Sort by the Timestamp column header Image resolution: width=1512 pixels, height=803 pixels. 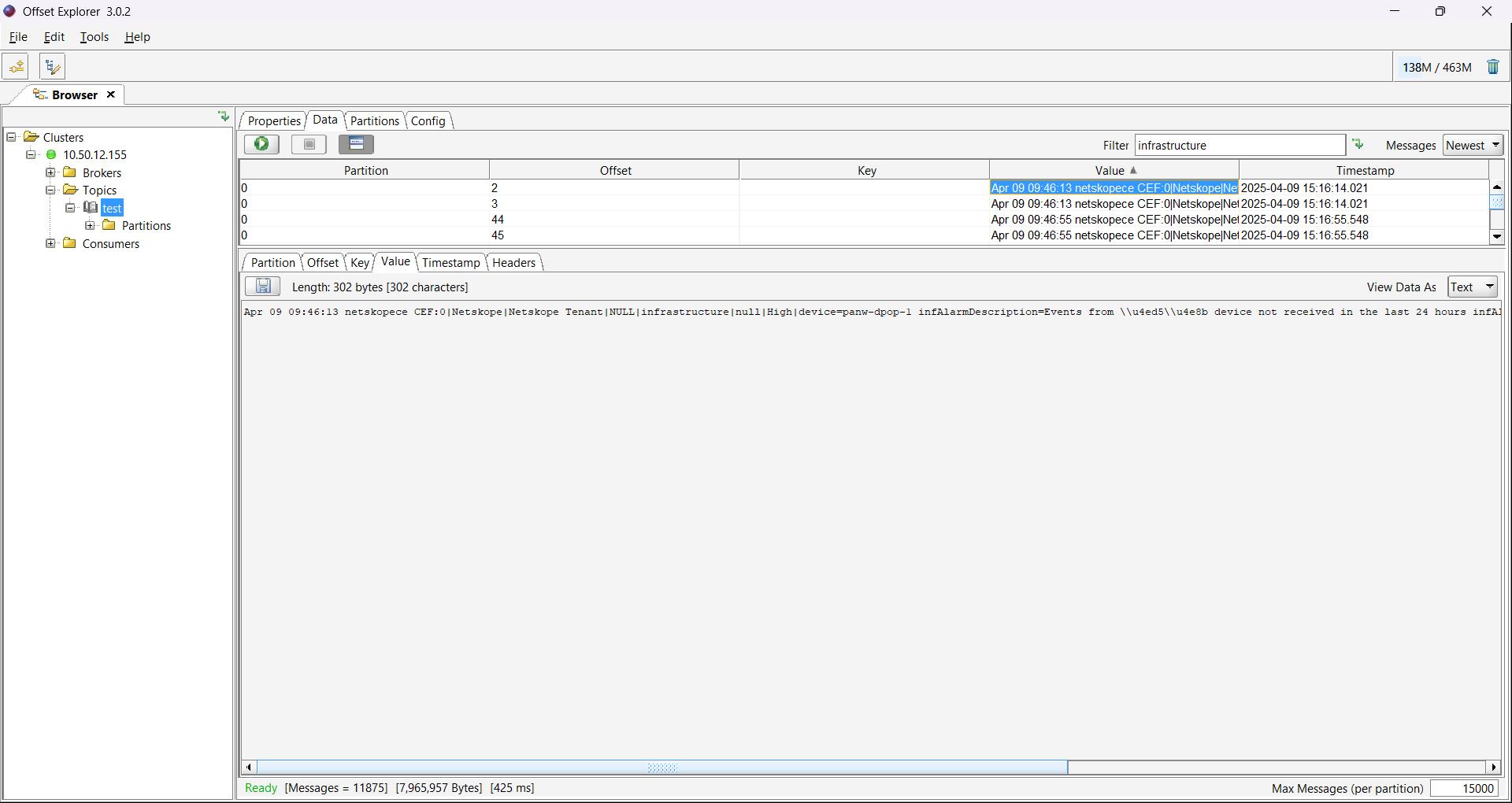(1365, 170)
